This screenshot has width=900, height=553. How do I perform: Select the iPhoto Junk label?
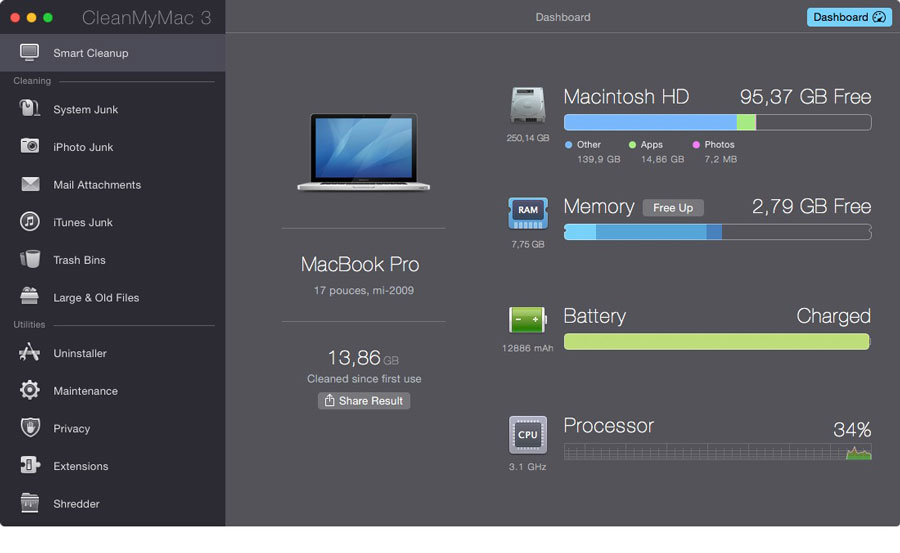point(83,147)
